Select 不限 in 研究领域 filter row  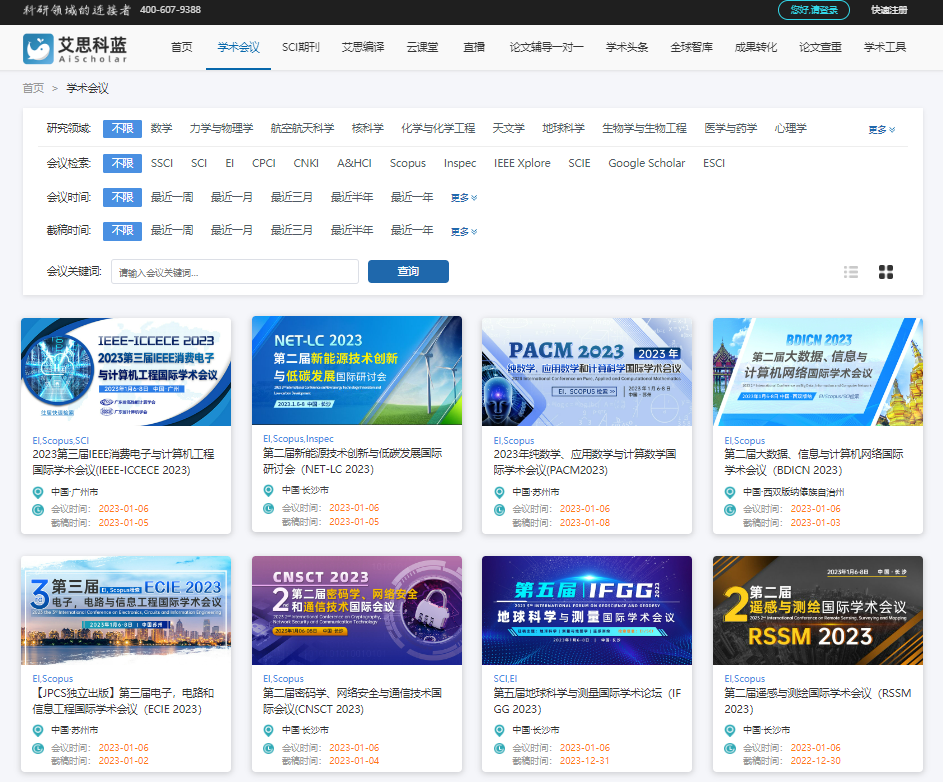coord(122,129)
